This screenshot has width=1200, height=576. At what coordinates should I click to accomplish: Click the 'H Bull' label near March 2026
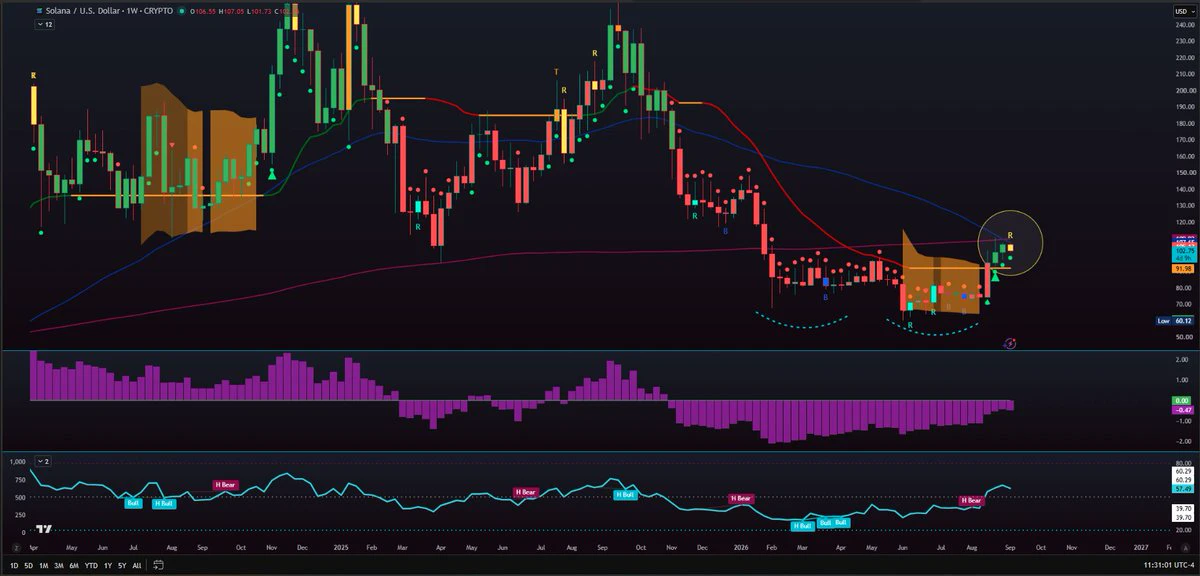click(802, 525)
